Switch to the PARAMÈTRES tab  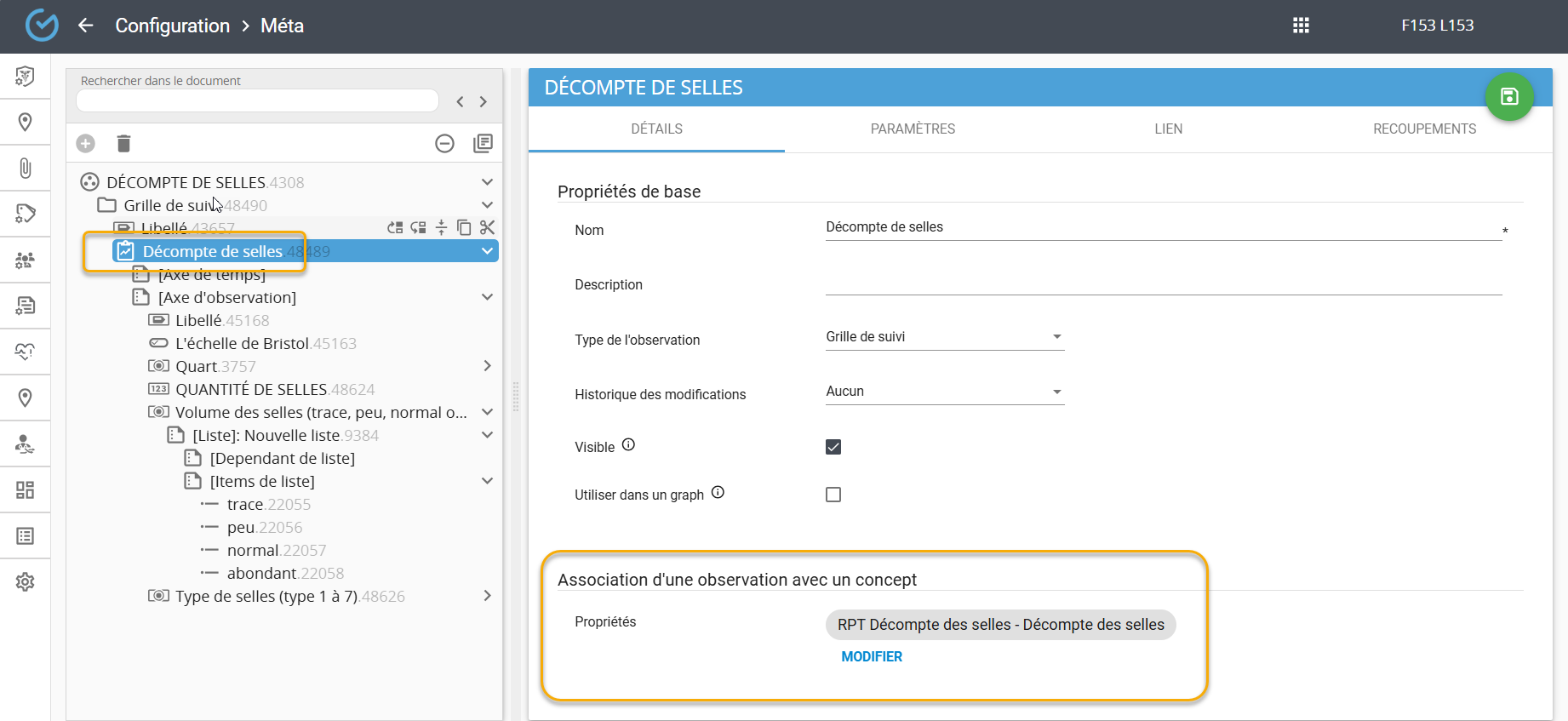[x=913, y=129]
